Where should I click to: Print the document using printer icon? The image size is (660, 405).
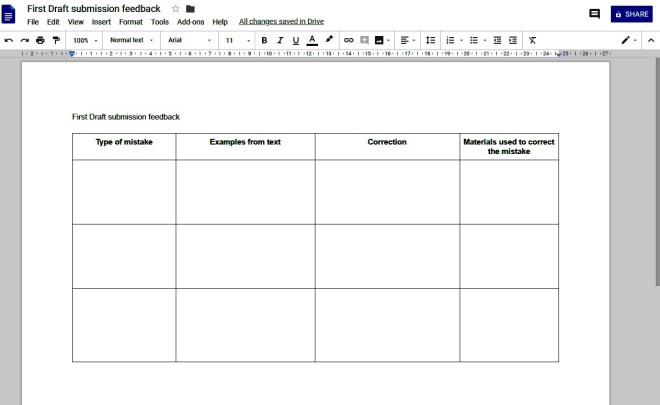point(40,40)
